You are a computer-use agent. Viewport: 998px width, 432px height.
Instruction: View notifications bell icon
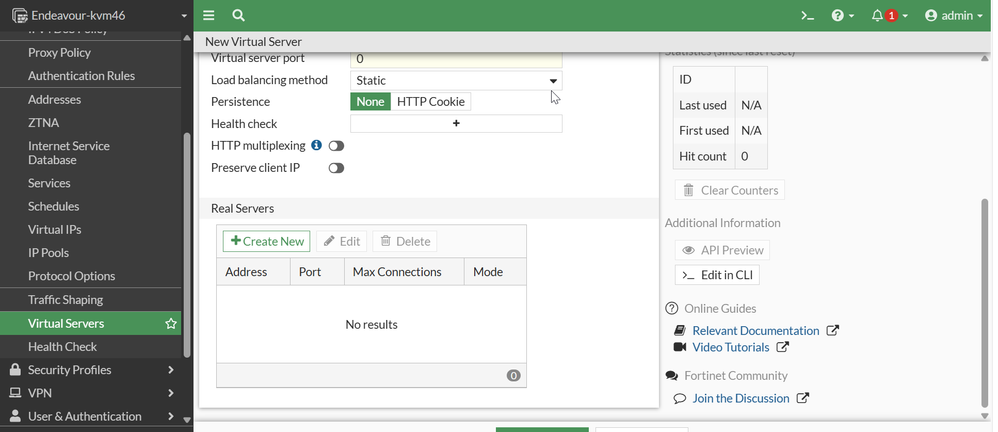[888, 16]
